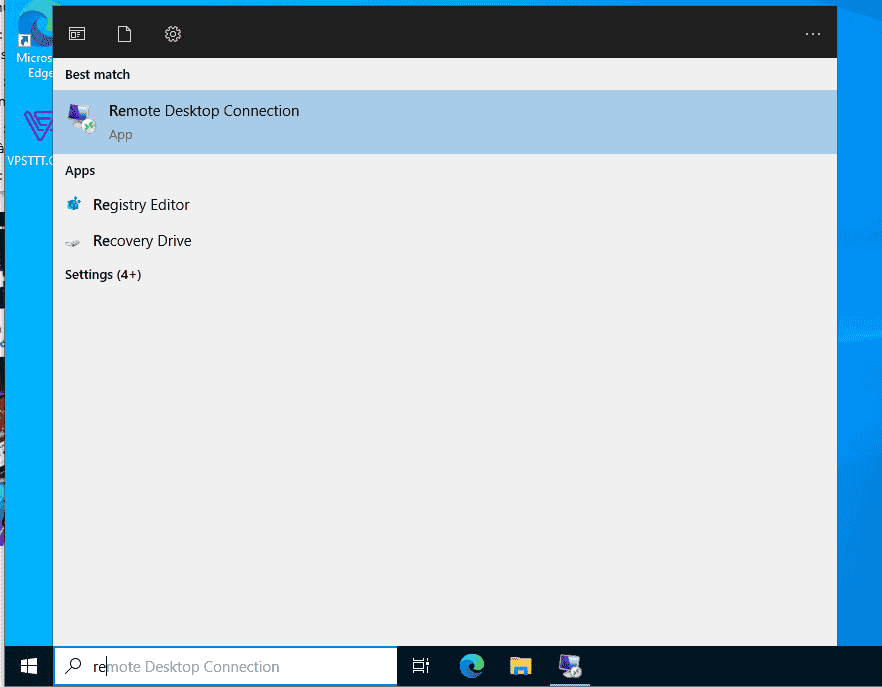Open Task View from the taskbar

click(x=421, y=666)
